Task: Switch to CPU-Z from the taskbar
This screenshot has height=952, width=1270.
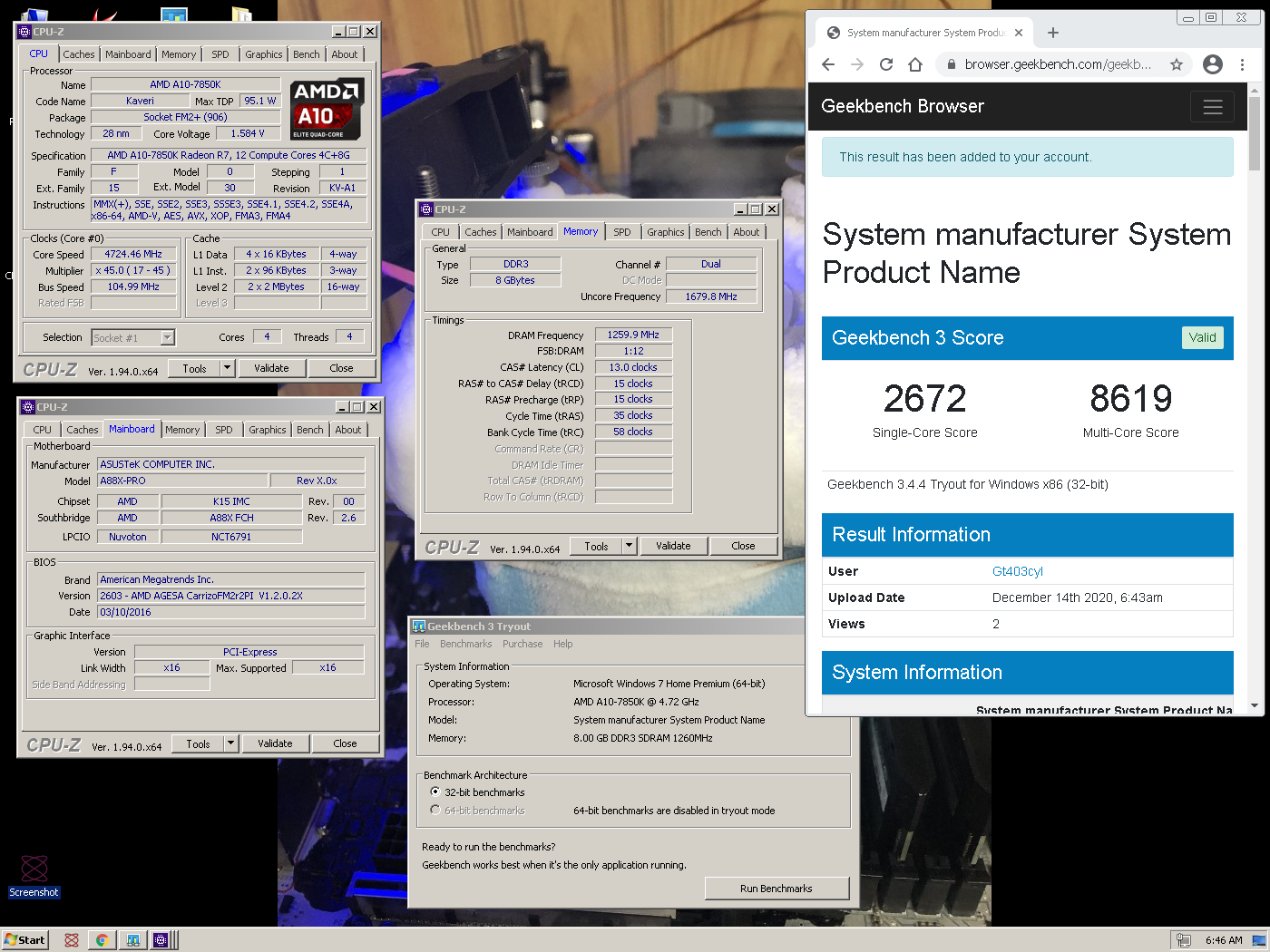Action: (x=161, y=940)
